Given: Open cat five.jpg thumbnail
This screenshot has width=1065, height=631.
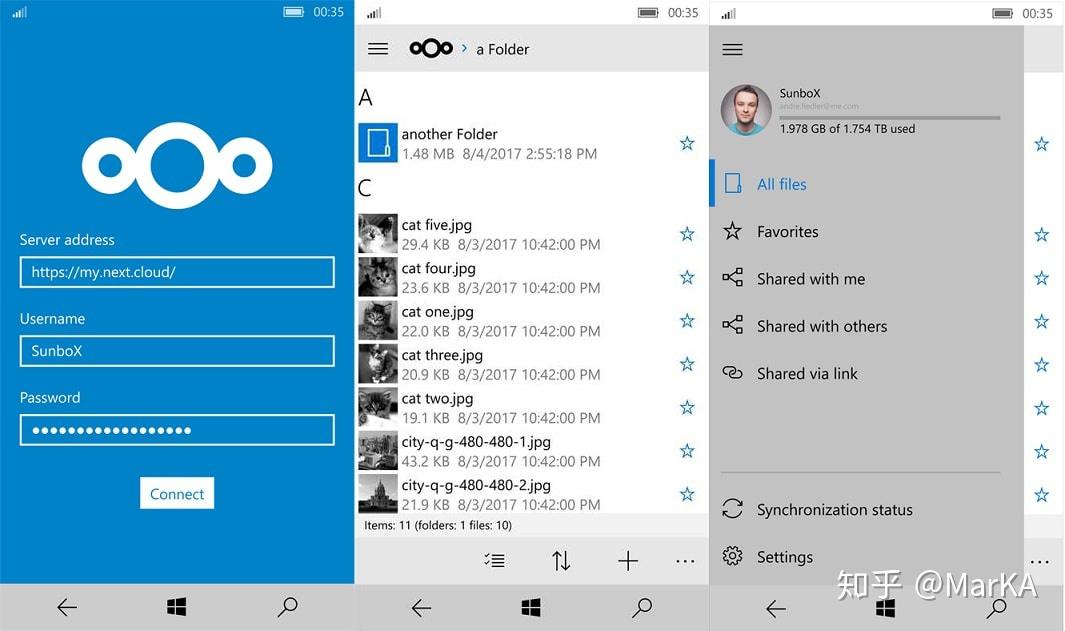Looking at the screenshot, I should (378, 234).
